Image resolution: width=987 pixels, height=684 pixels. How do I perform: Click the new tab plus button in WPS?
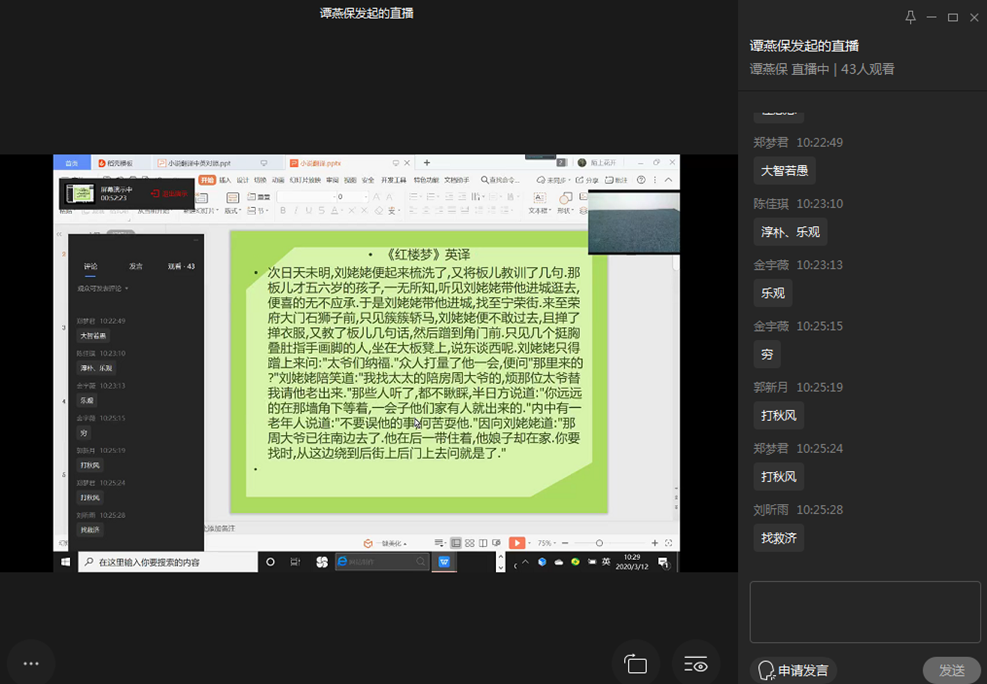(x=427, y=163)
